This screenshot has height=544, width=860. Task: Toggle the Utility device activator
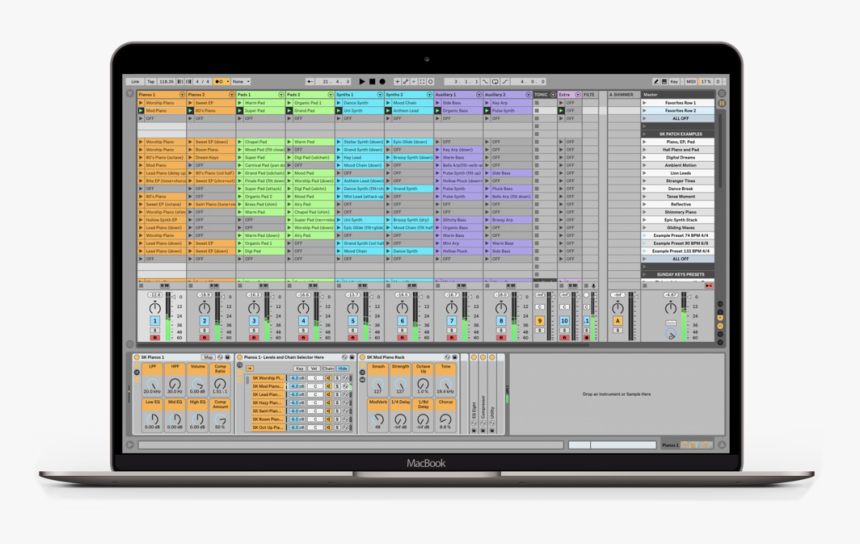[x=493, y=358]
